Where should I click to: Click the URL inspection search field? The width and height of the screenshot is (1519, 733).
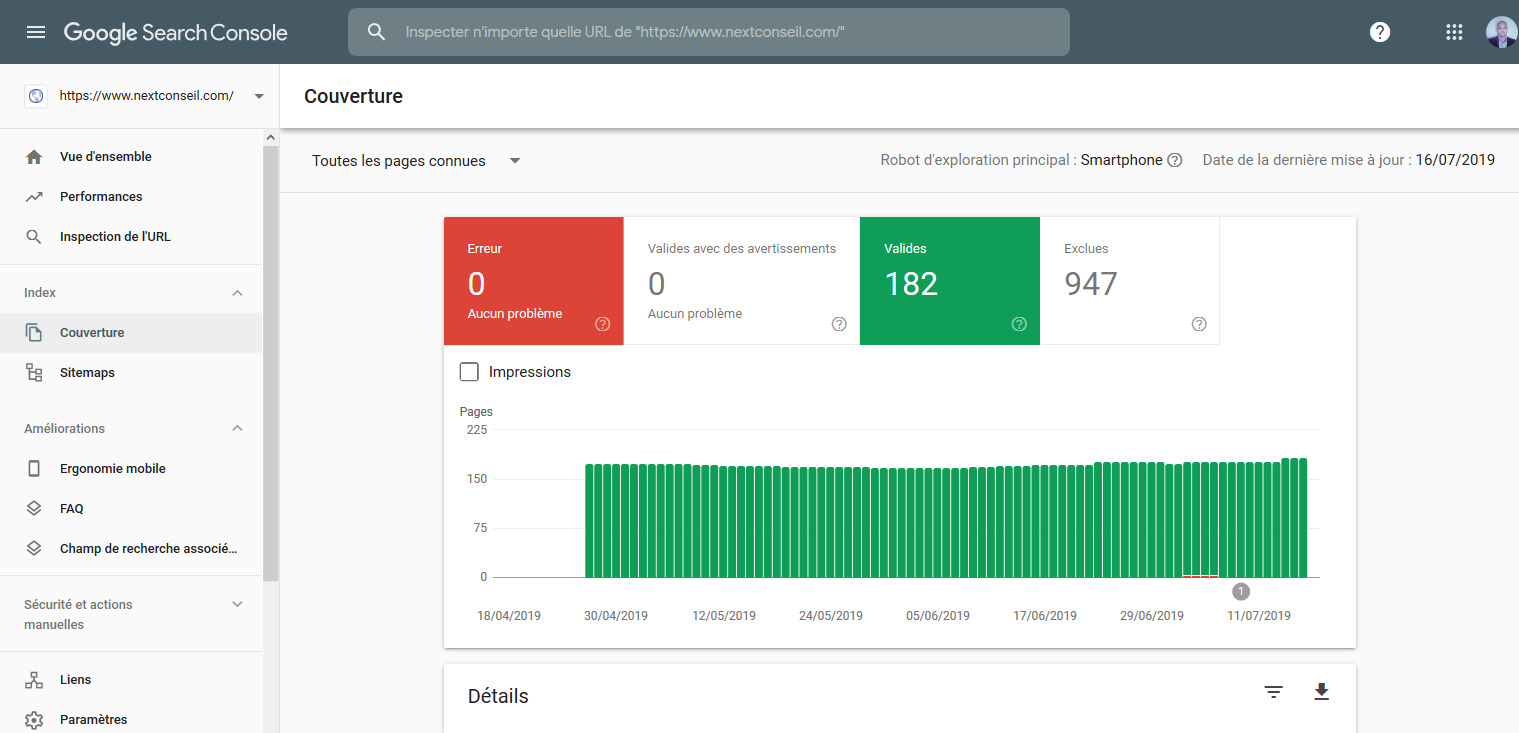[709, 32]
